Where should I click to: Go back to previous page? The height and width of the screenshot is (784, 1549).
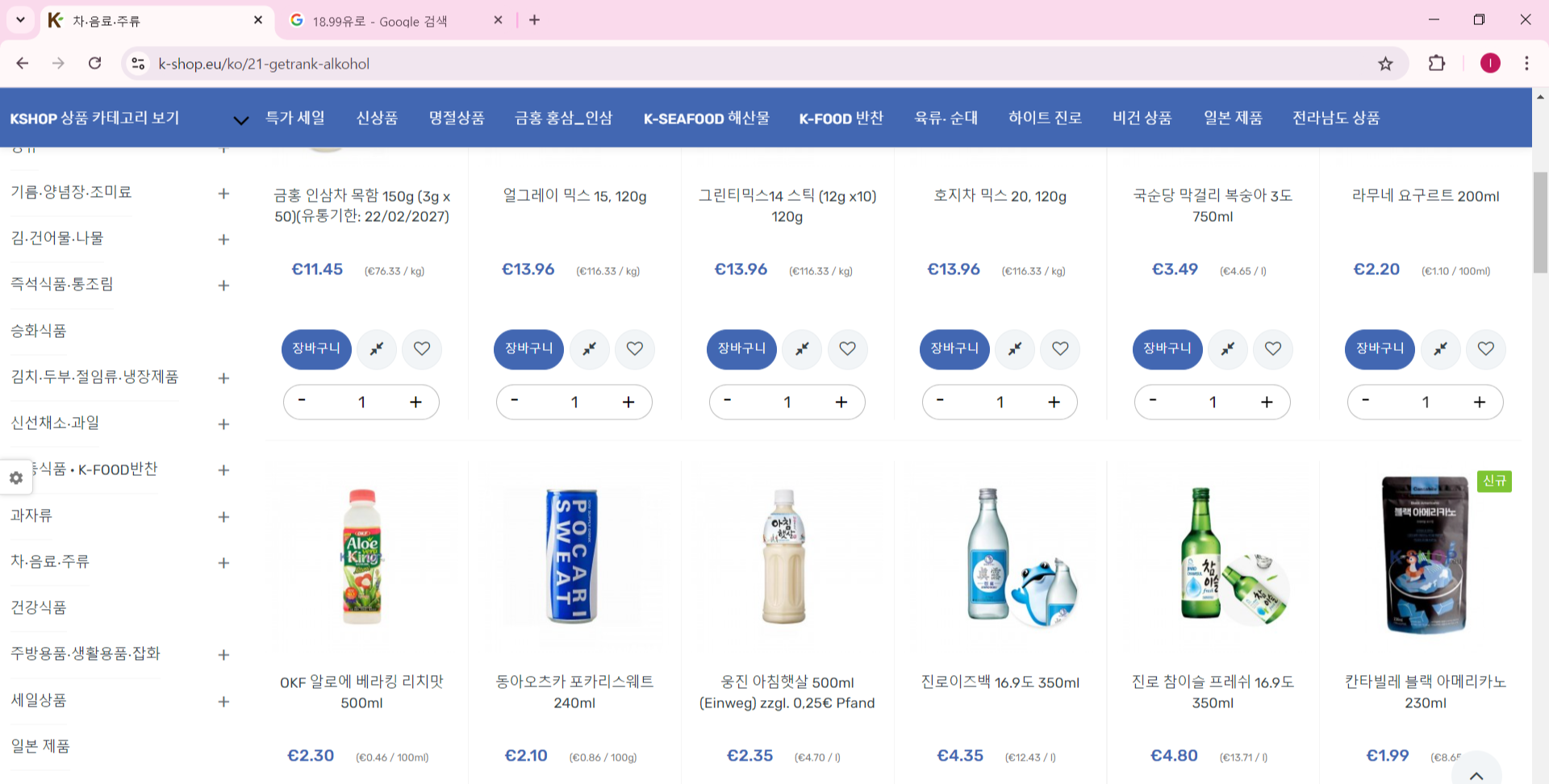point(23,63)
